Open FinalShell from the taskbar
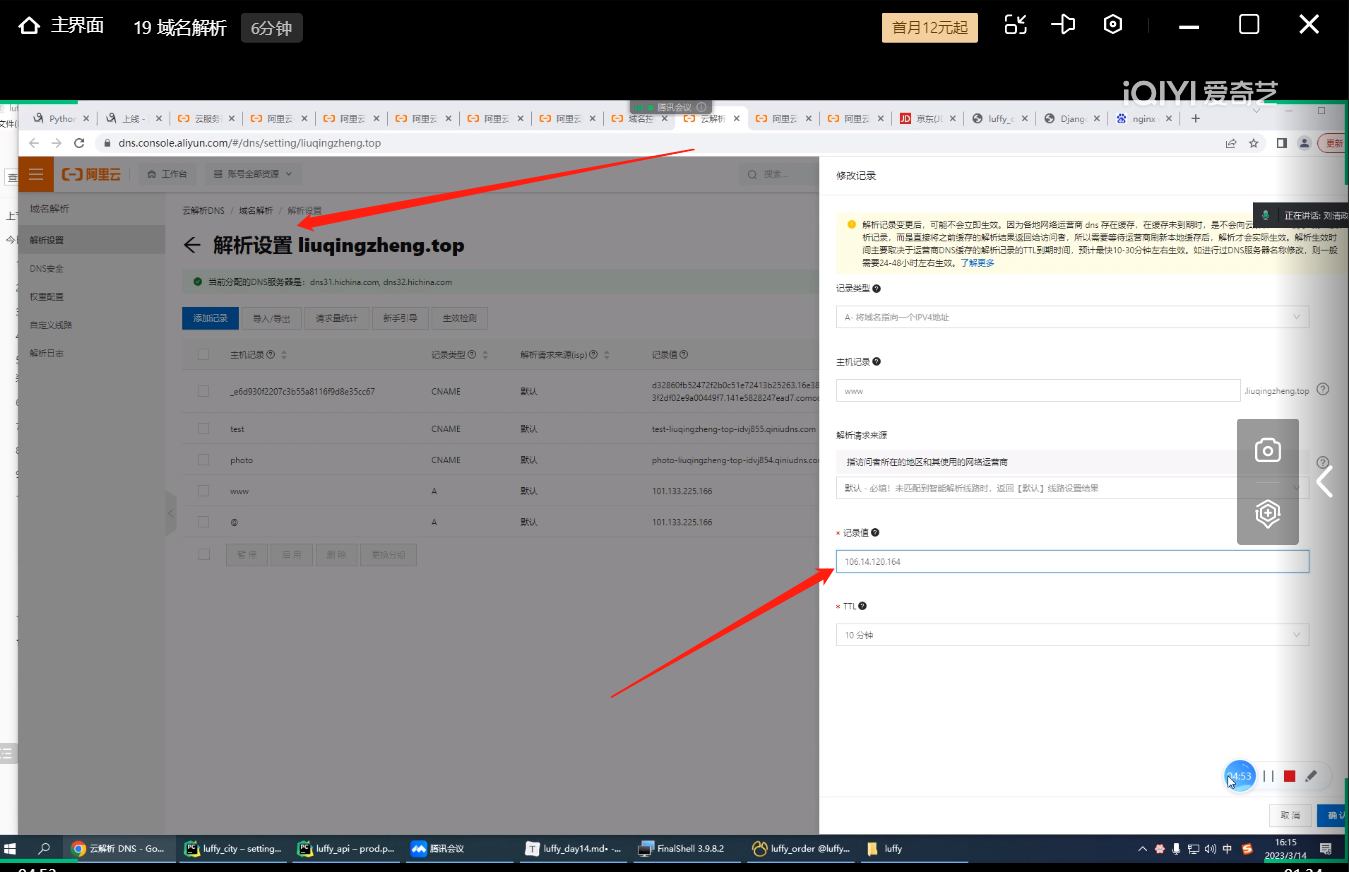 pos(687,849)
